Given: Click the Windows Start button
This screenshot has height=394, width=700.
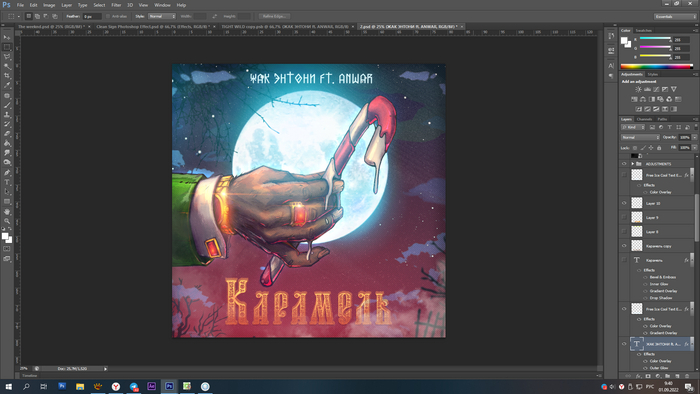Looking at the screenshot, I should 8,386.
